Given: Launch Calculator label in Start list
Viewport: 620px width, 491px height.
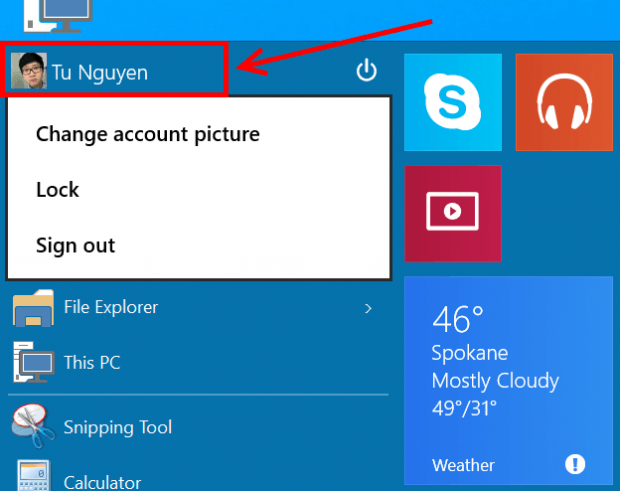Looking at the screenshot, I should click(102, 482).
